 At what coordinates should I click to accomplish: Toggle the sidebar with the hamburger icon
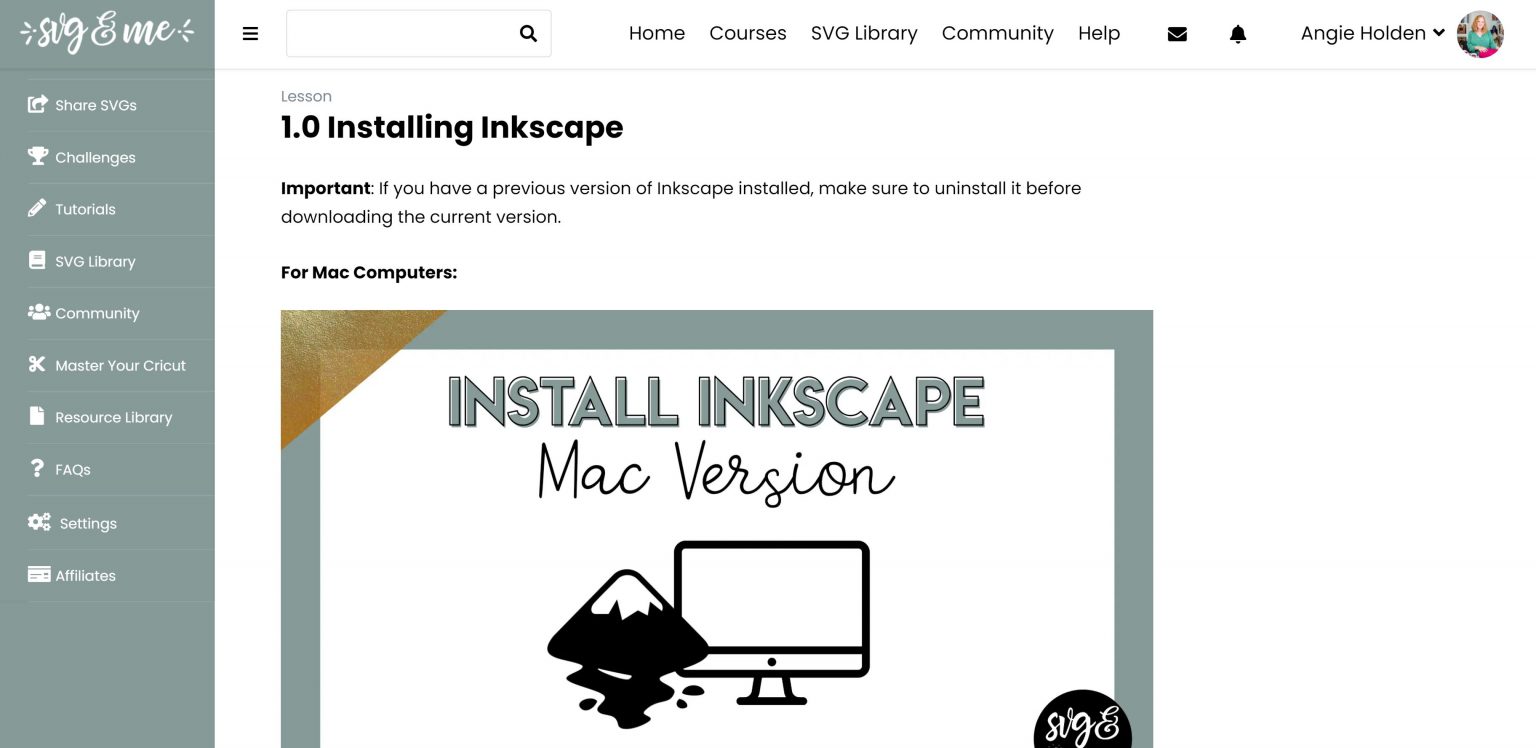(249, 33)
